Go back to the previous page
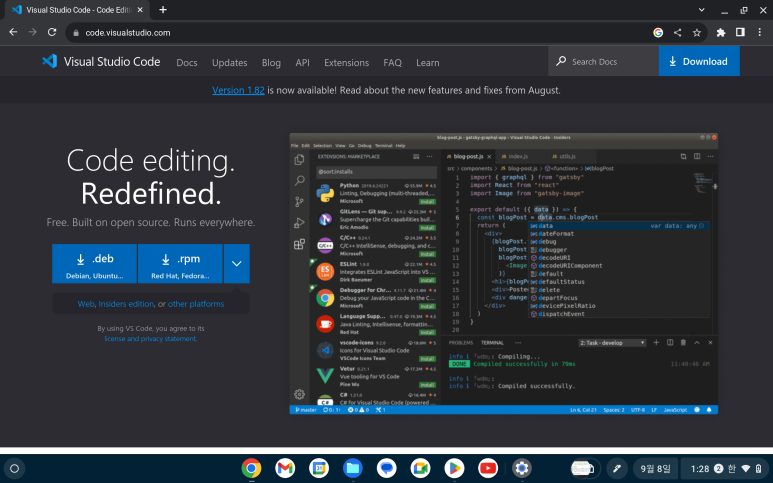This screenshot has width=773, height=483. click(x=13, y=32)
